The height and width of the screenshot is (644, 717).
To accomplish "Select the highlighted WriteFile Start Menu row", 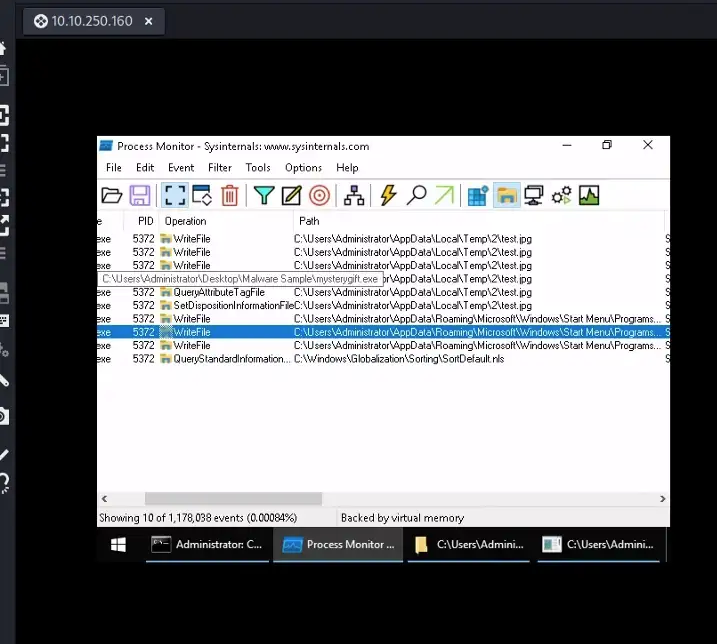I will pyautogui.click(x=383, y=332).
